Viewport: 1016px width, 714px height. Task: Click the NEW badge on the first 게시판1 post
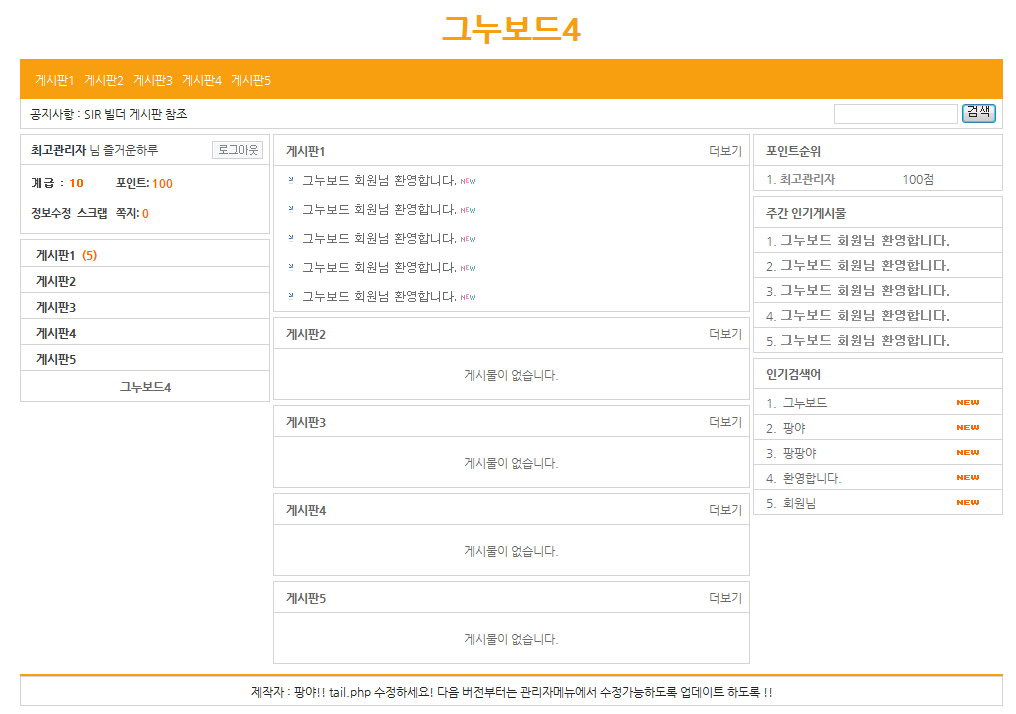468,182
